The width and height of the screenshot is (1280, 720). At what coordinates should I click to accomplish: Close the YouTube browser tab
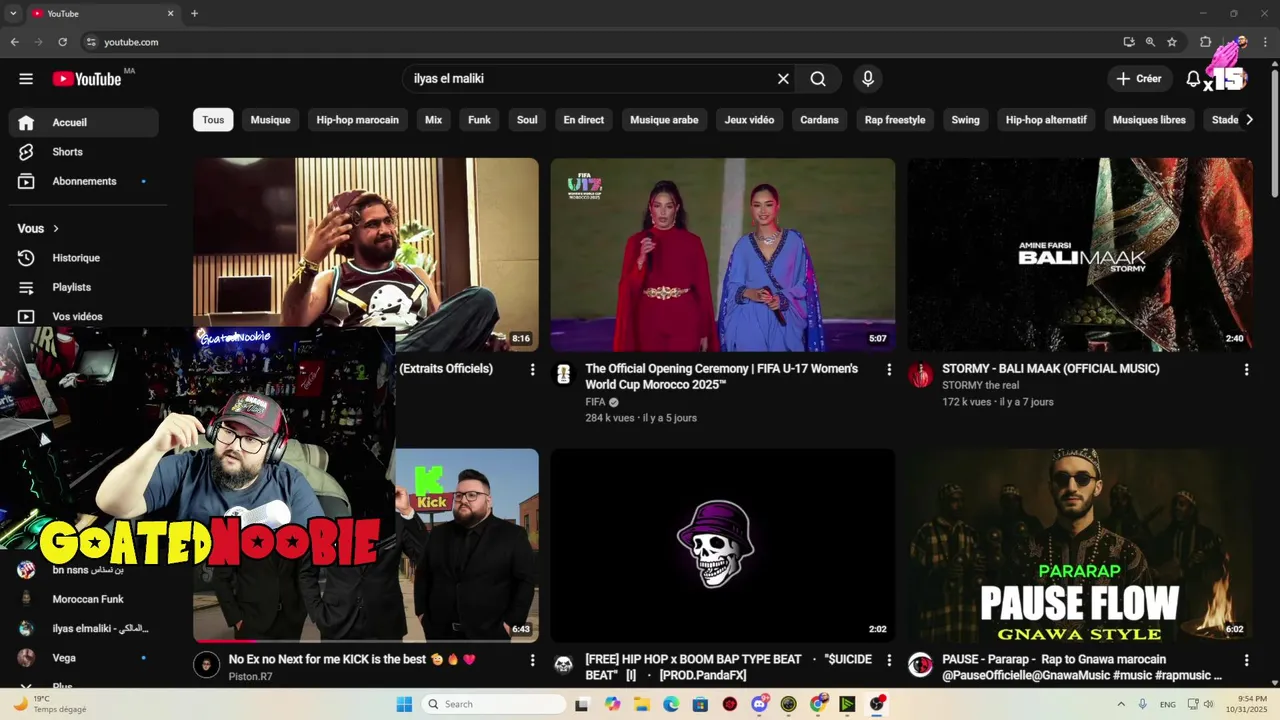170,13
